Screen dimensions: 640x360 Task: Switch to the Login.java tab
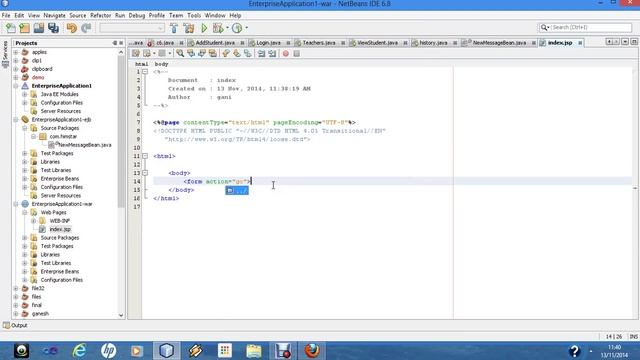coord(268,42)
